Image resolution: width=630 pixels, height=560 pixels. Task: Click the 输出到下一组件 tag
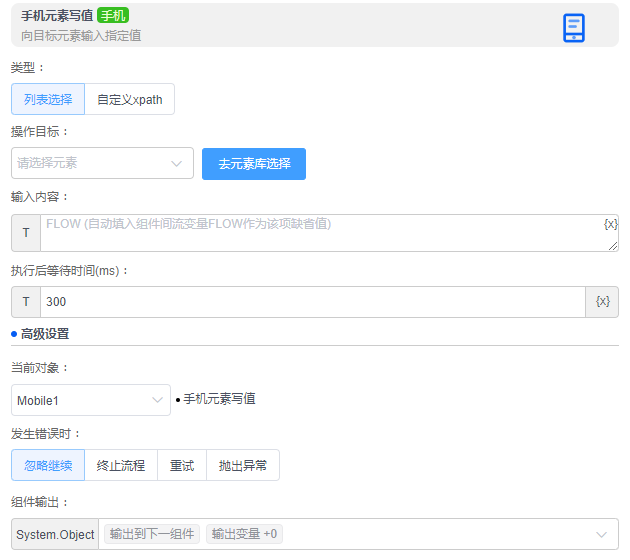pos(154,534)
